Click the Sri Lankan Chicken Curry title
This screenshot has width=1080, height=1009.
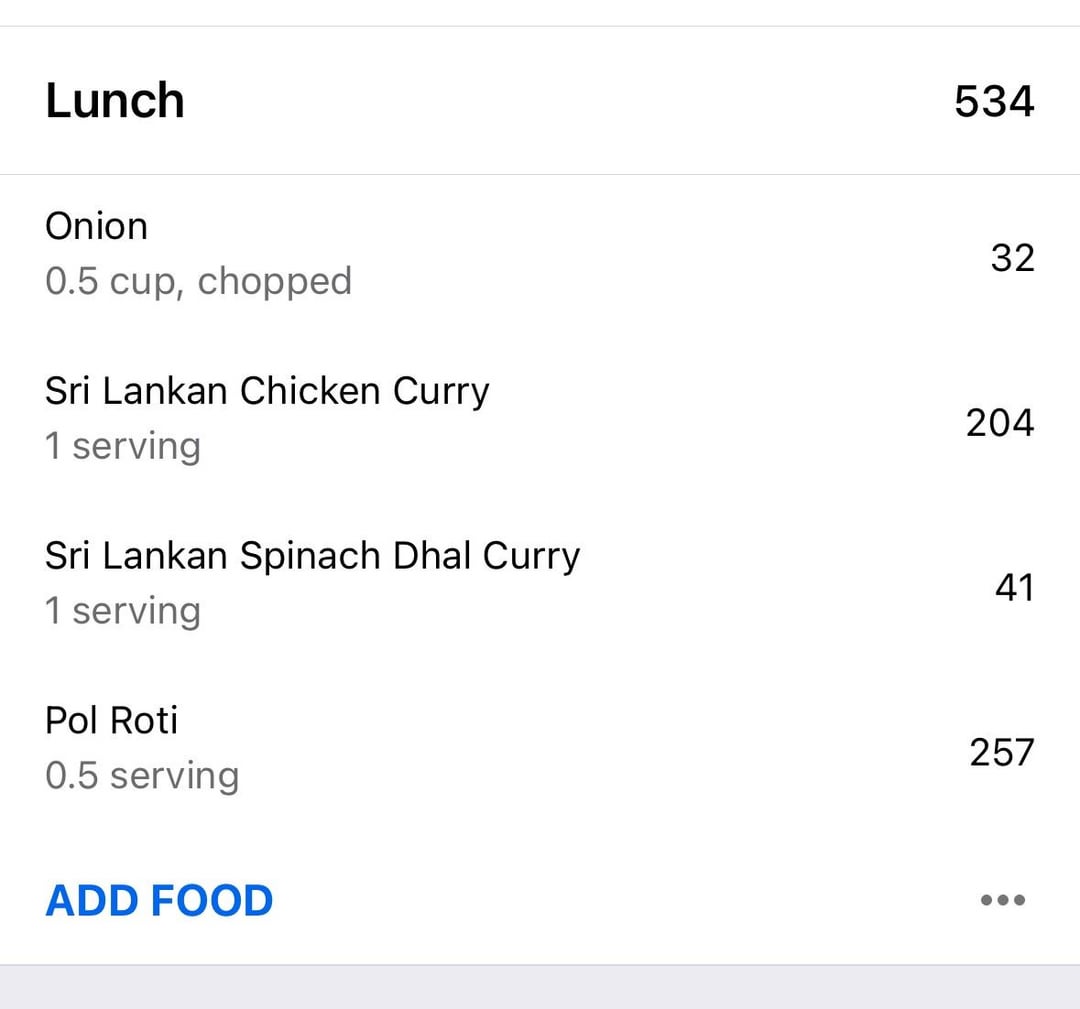pyautogui.click(x=267, y=392)
